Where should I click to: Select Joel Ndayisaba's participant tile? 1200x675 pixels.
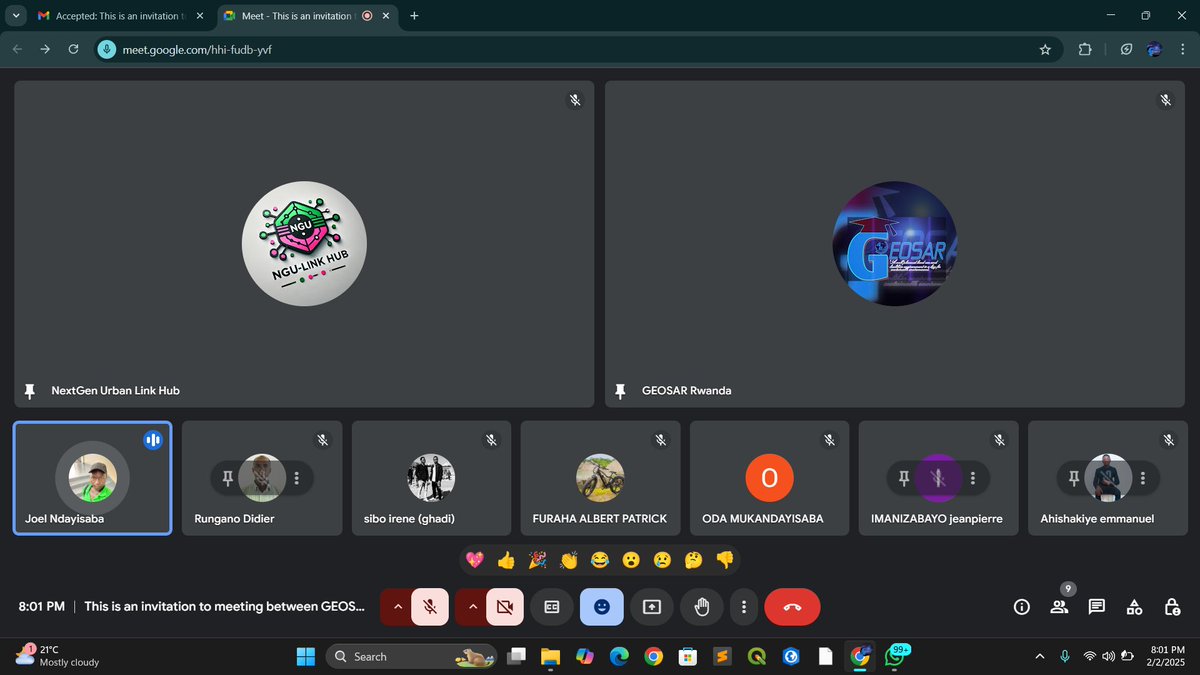[92, 478]
